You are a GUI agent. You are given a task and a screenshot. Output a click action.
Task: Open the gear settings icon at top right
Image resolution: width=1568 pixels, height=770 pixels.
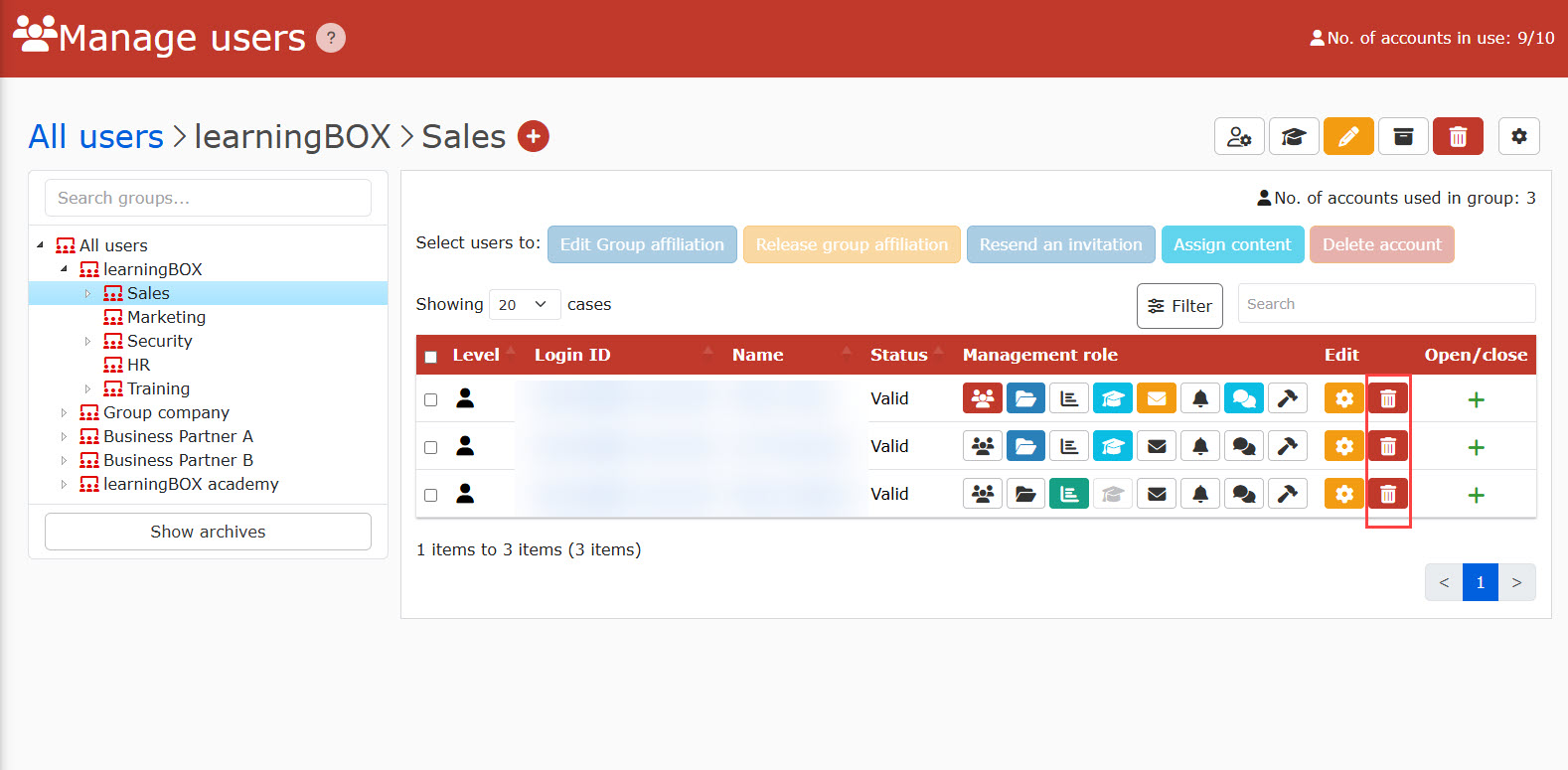tap(1518, 136)
